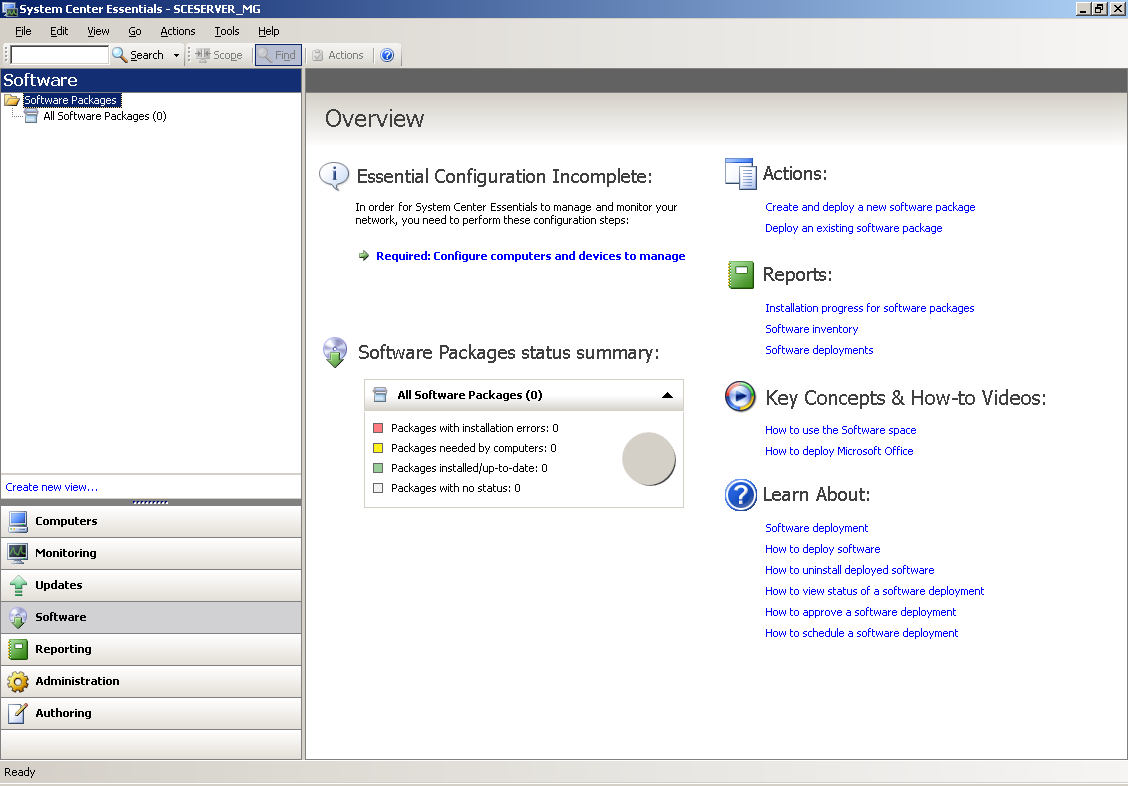This screenshot has height=786, width=1128.
Task: Click the All Software Packages tree icon
Action: coord(31,116)
